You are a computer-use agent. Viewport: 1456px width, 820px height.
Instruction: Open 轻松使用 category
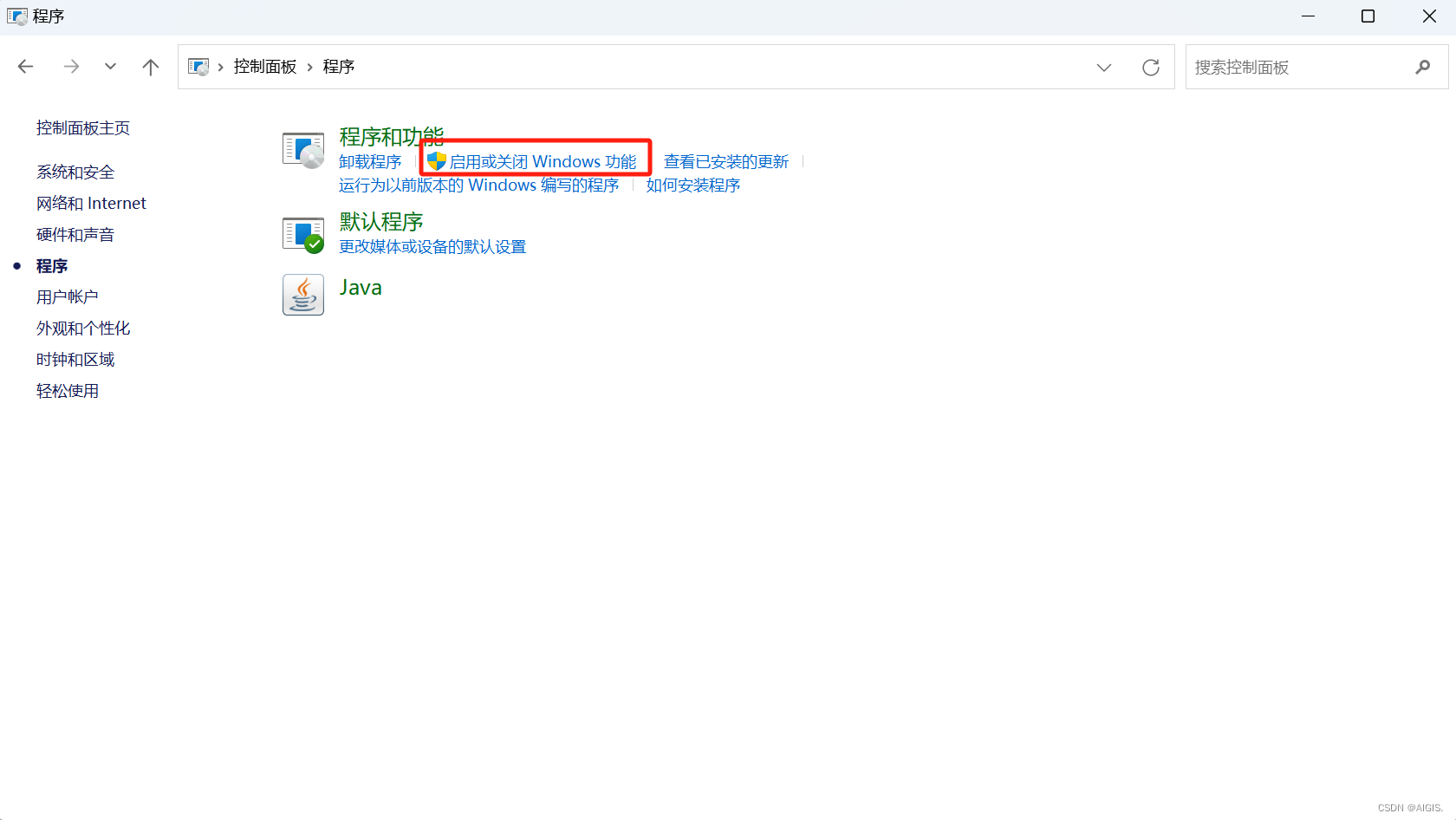(68, 391)
